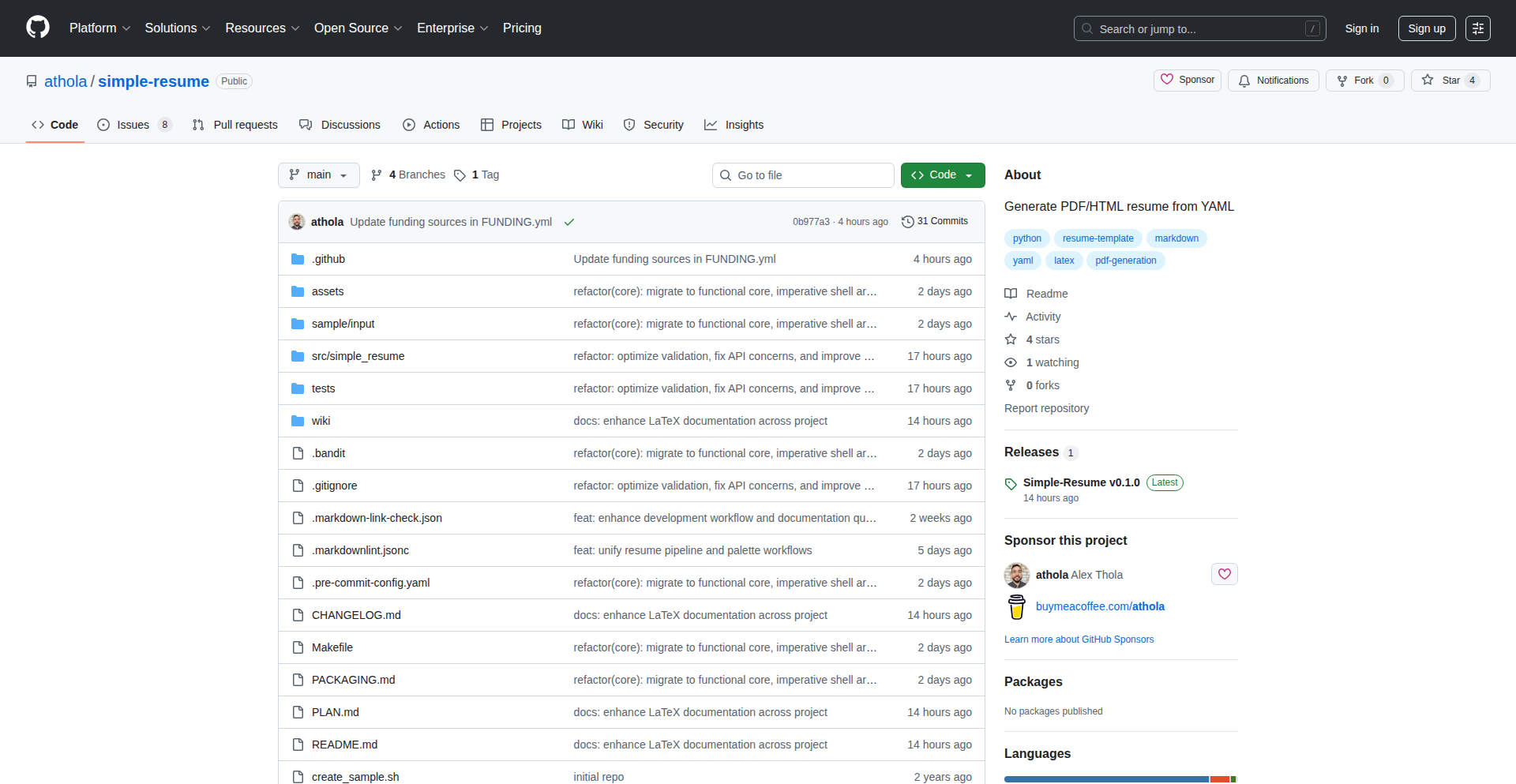Sponsor the project via the heart button

coord(1224,574)
